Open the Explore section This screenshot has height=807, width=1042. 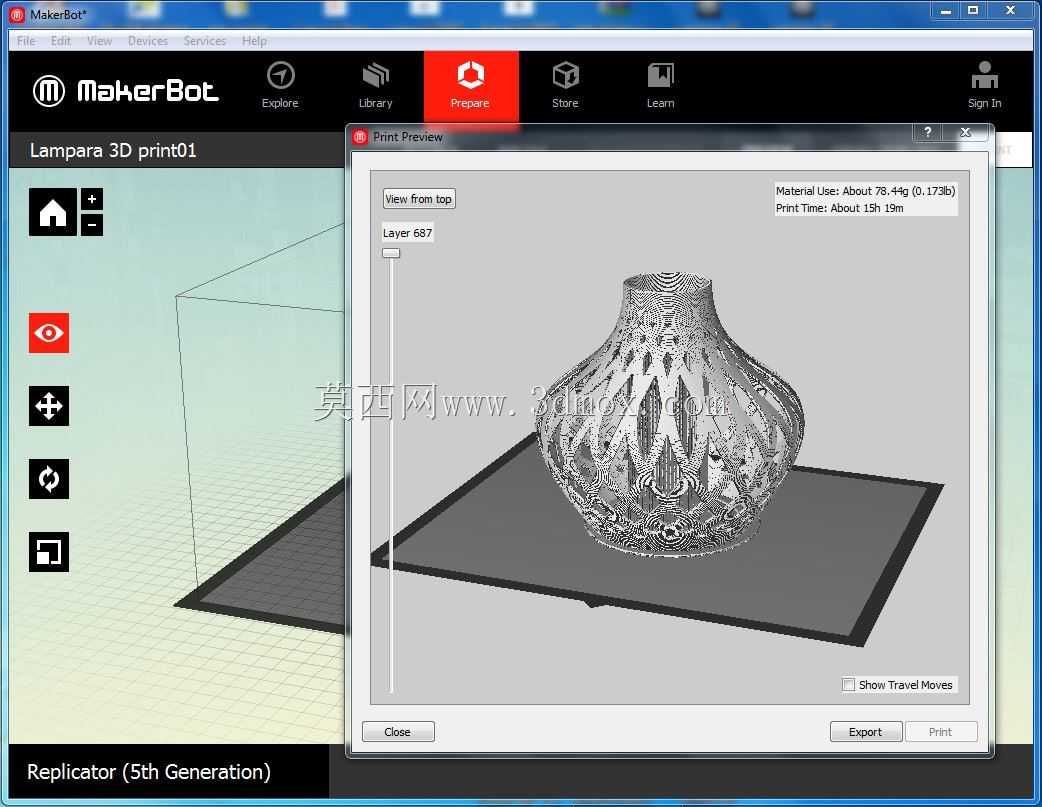[280, 86]
